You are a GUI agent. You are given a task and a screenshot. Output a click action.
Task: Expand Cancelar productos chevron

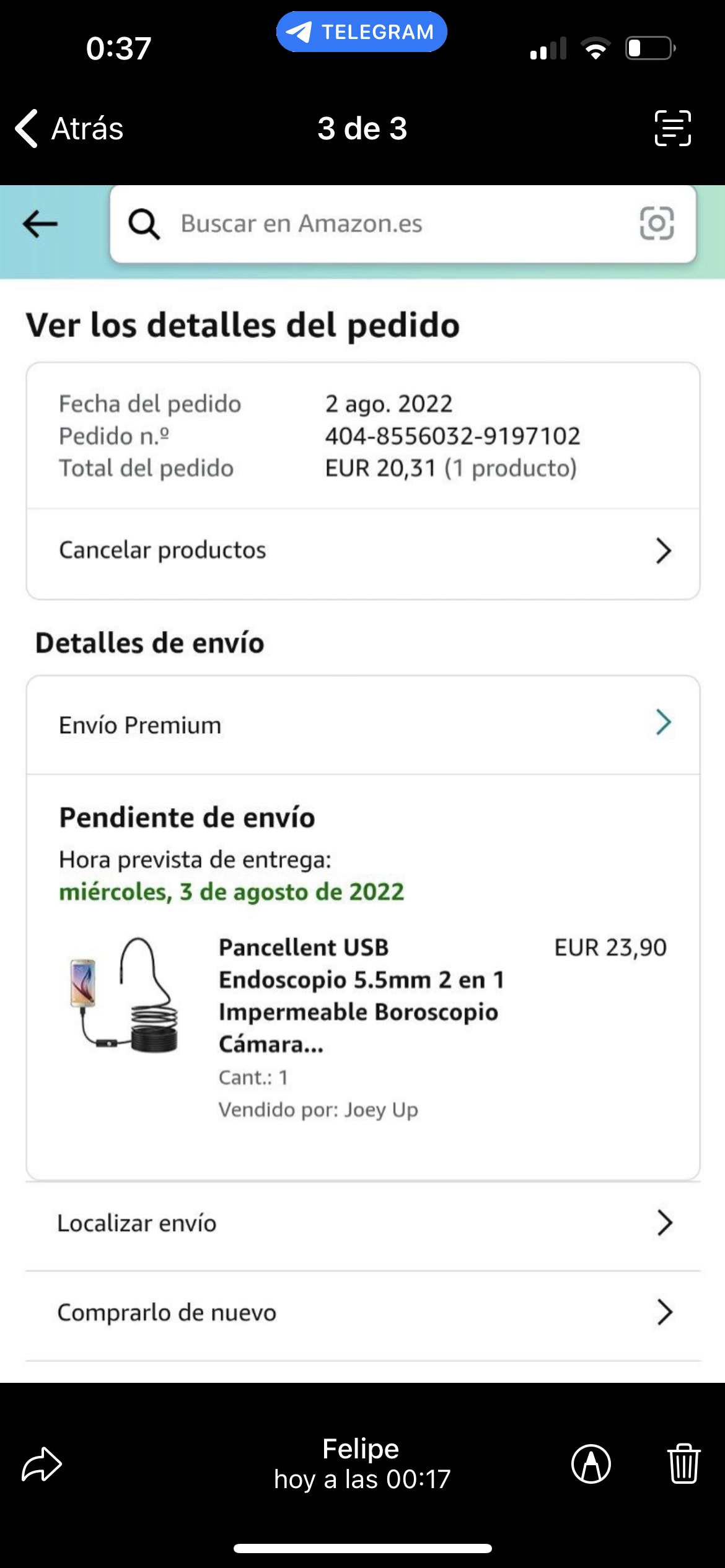click(x=664, y=551)
